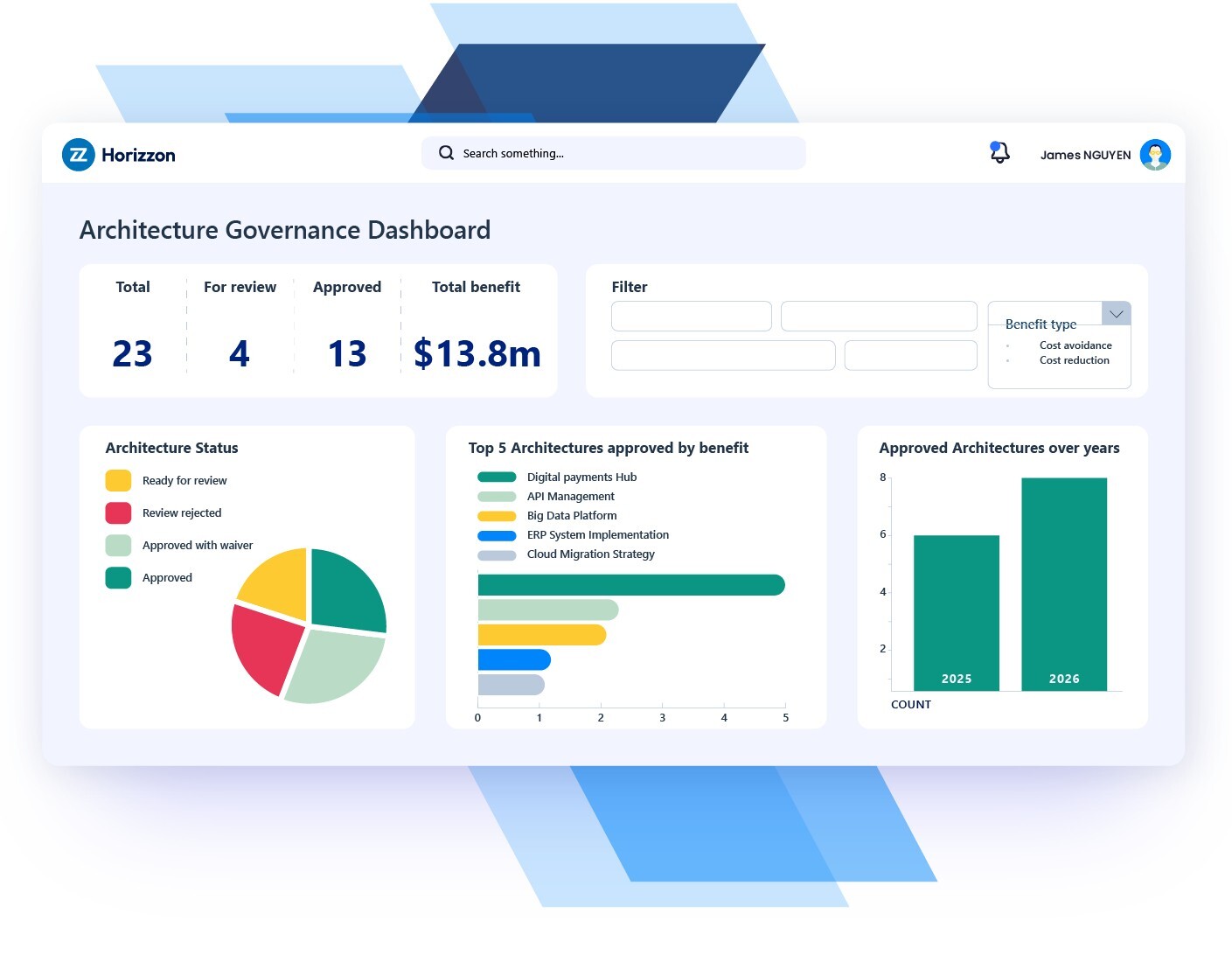Viewport: 1232px width, 955px height.
Task: Select the Cost reduction option
Action: pos(1074,360)
